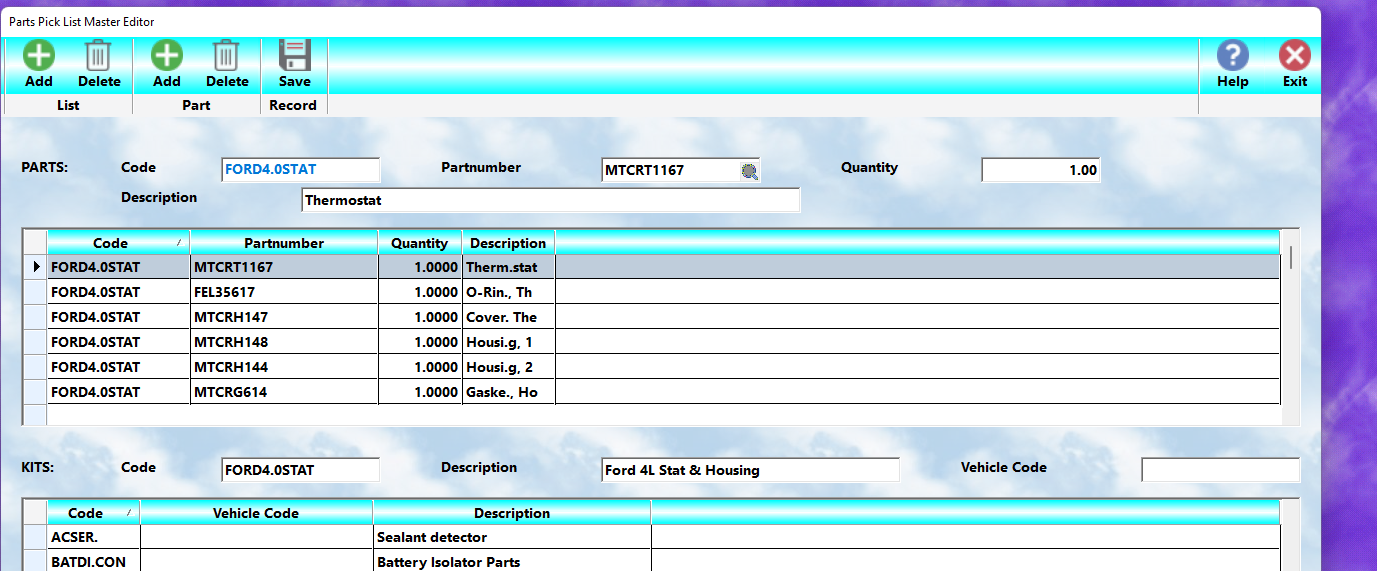Click the Delete Part trash icon
The image size is (1377, 571).
point(227,55)
